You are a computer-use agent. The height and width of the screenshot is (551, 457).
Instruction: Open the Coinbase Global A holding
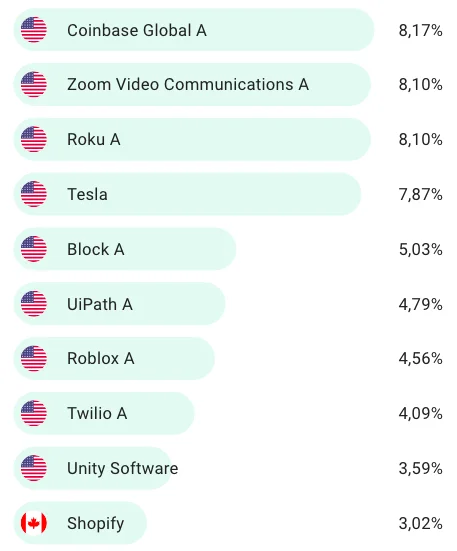(137, 30)
